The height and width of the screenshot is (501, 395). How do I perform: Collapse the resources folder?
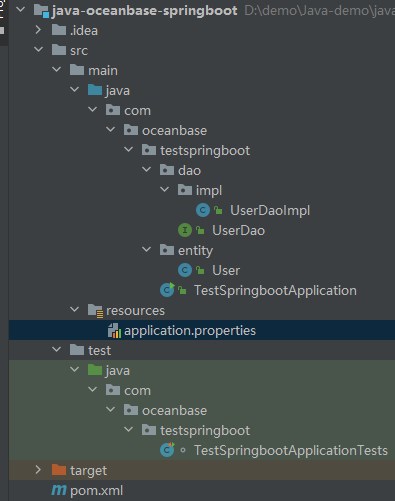coord(75,310)
